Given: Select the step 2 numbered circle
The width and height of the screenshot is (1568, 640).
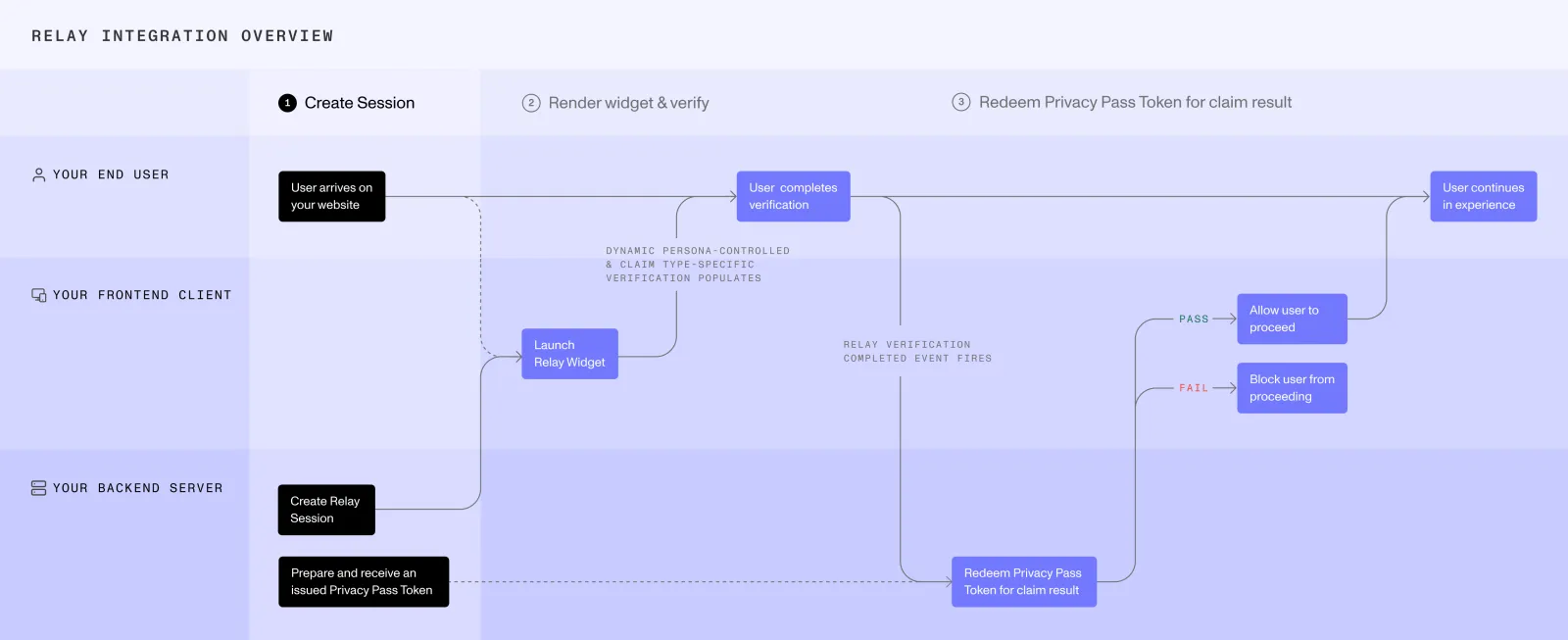Looking at the screenshot, I should tap(531, 103).
